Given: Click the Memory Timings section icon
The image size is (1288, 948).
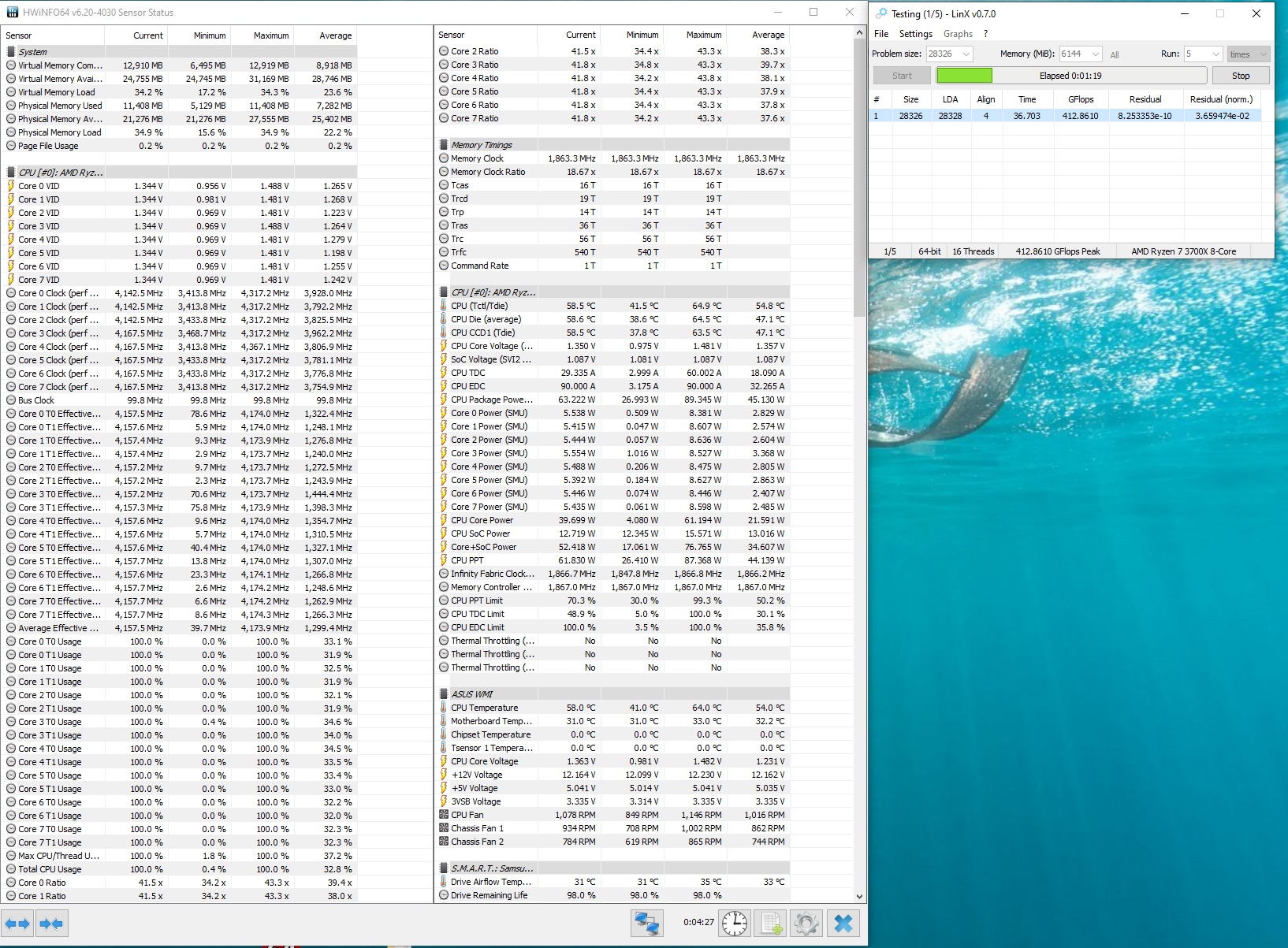Looking at the screenshot, I should (444, 145).
